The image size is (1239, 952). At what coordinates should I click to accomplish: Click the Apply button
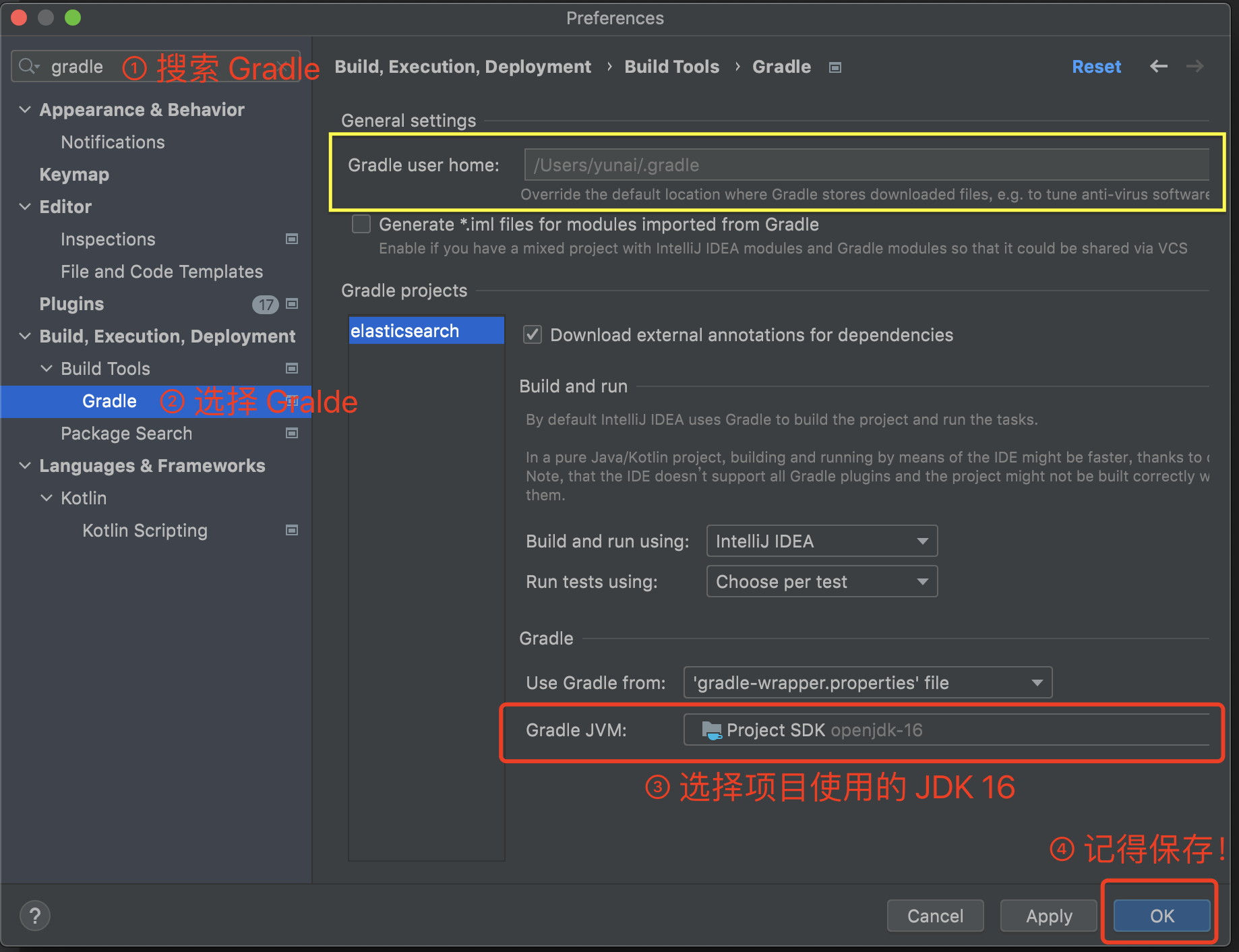(1048, 916)
